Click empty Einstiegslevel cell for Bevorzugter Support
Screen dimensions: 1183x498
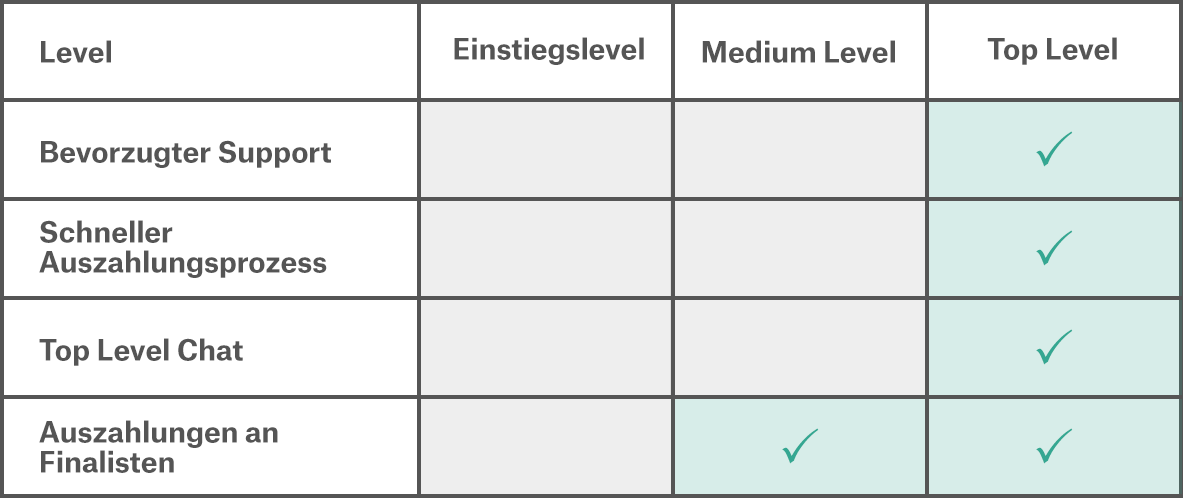(x=546, y=149)
